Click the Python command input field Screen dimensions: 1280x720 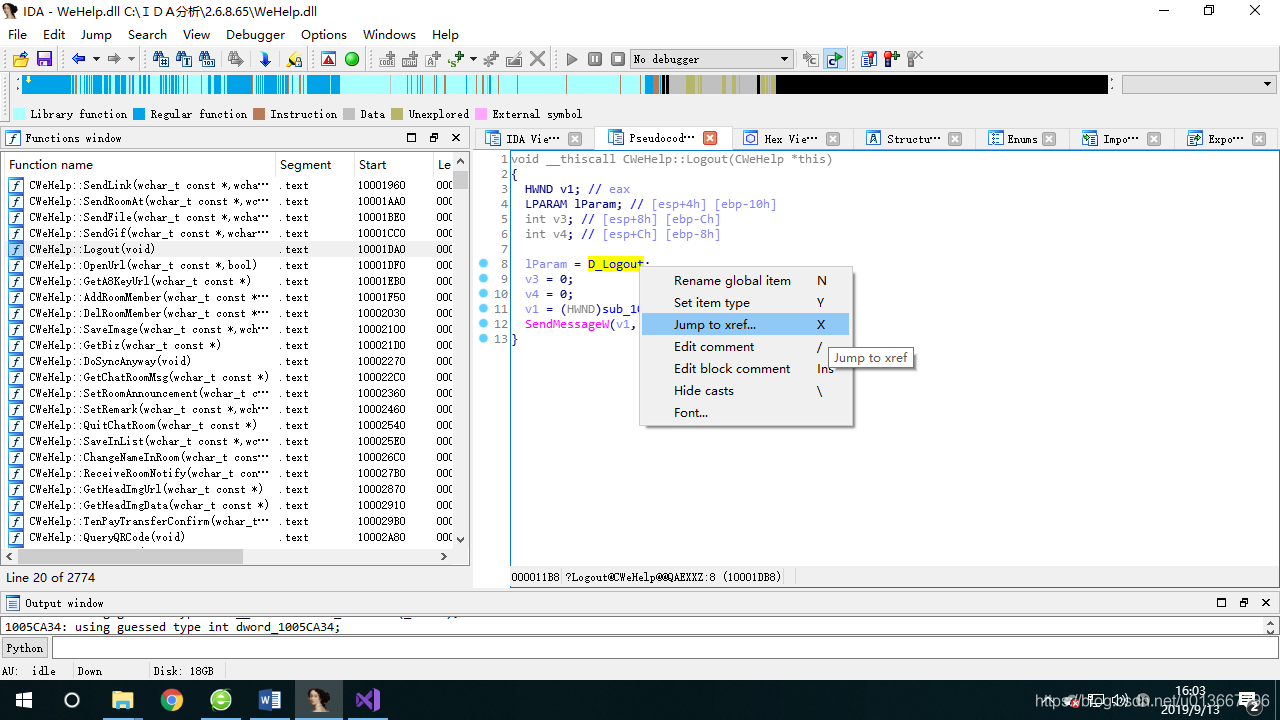click(x=664, y=648)
